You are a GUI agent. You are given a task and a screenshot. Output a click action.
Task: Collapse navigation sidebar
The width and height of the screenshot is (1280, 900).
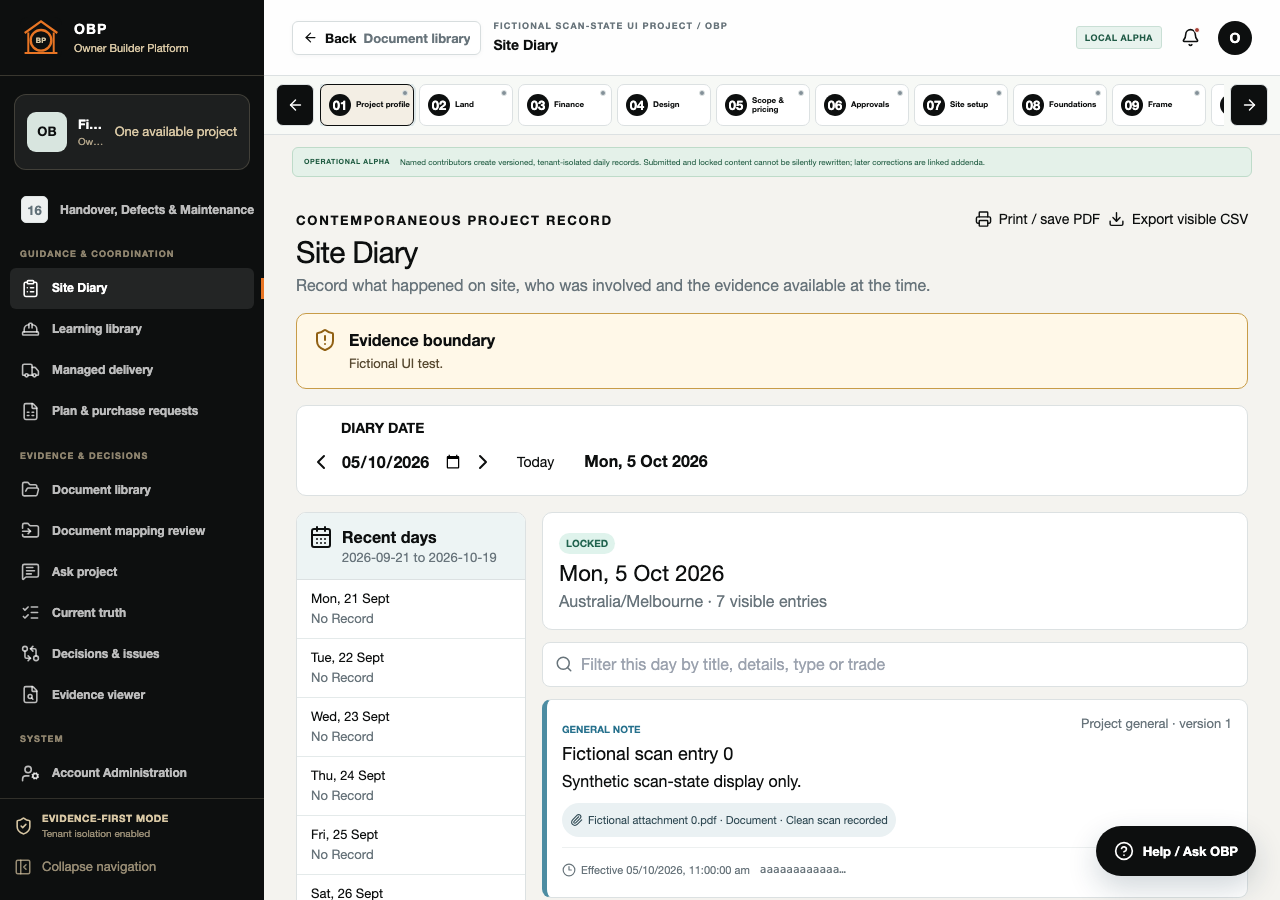pyautogui.click(x=87, y=867)
